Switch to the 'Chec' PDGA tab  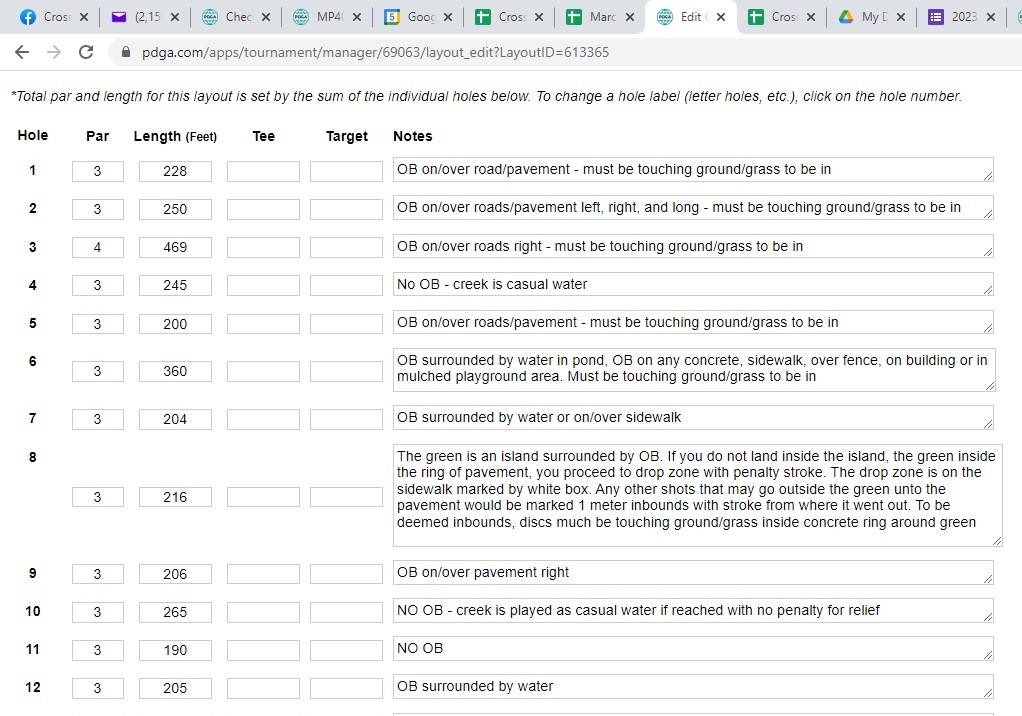point(237,17)
